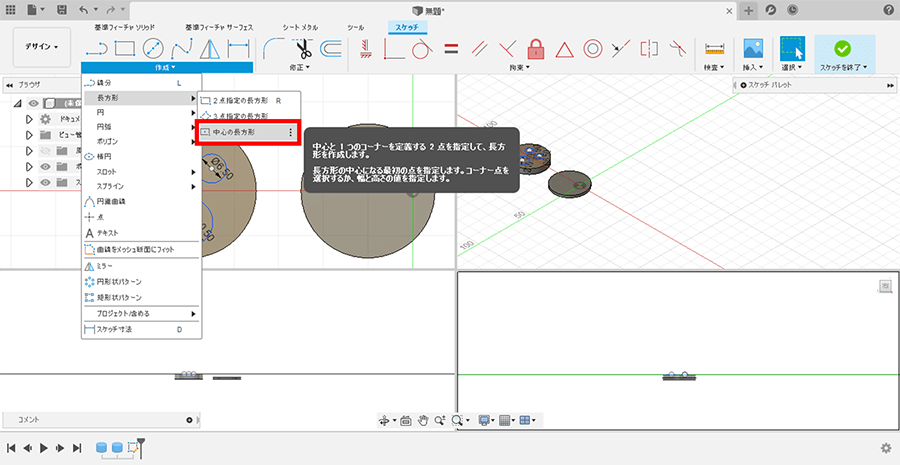Screen dimensions: 900x465
Task: Select the pan hand tool in navigation bar
Action: 424,421
